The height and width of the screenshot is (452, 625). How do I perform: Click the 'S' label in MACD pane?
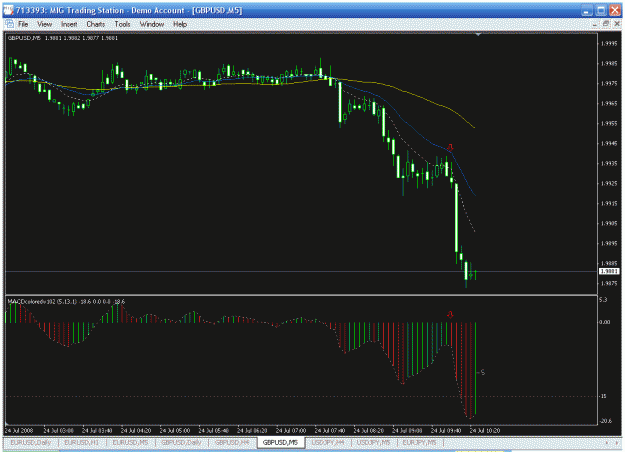483,372
